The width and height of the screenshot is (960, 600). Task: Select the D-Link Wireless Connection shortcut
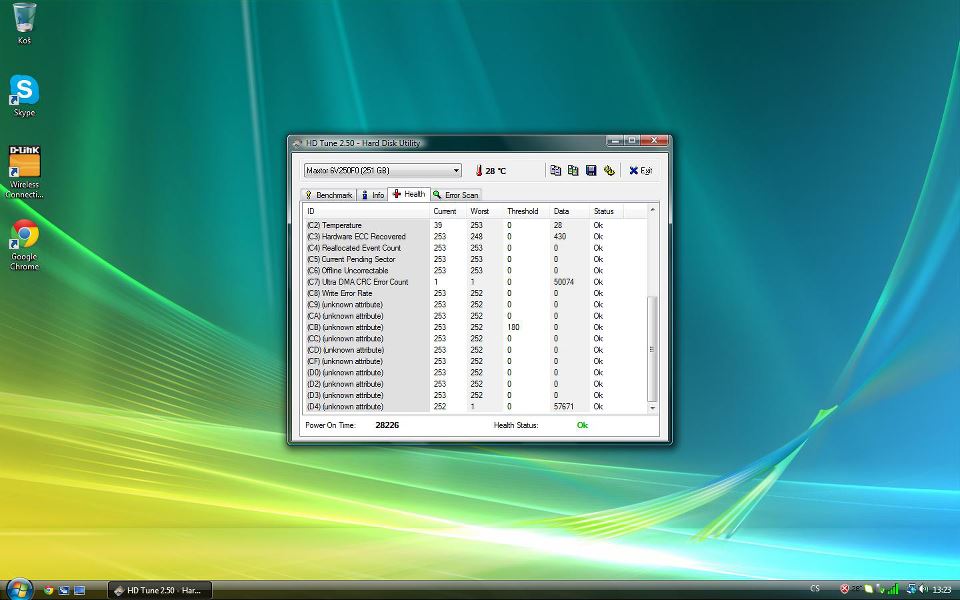point(24,172)
